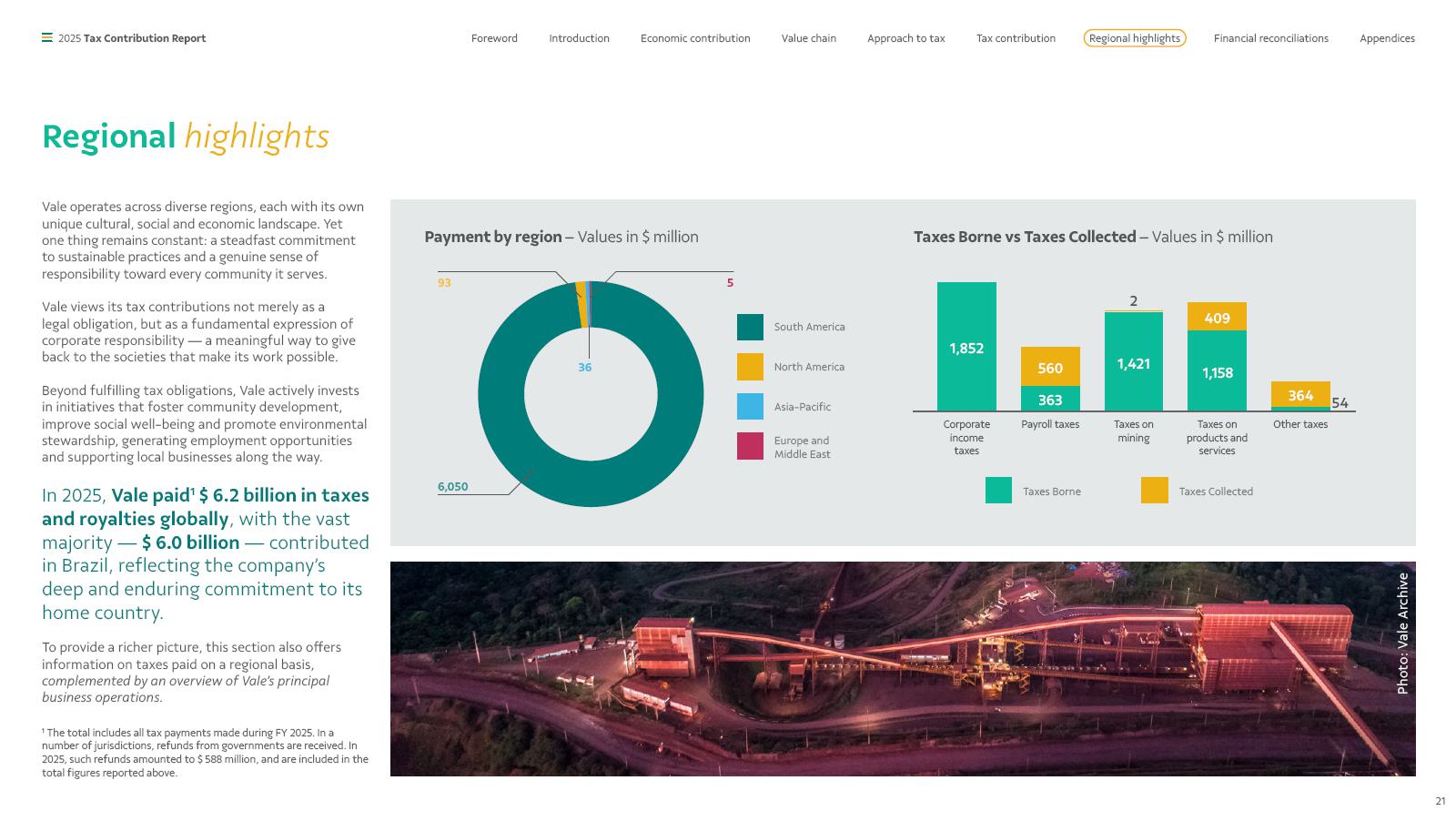Viewport: 1456px width, 821px height.
Task: Click the Europe and Middle East label
Action: pyautogui.click(x=803, y=447)
